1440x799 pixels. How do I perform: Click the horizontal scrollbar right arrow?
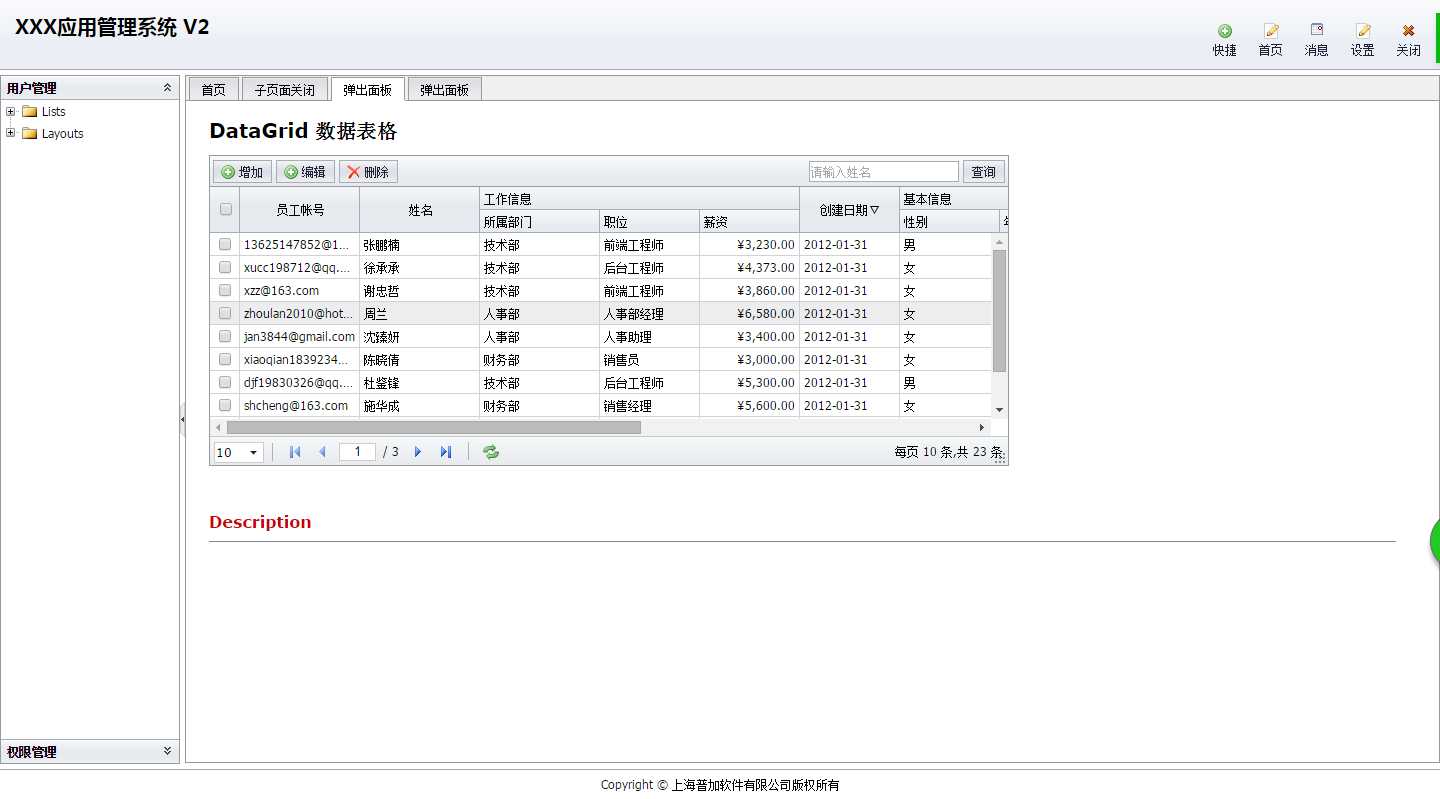tap(982, 427)
